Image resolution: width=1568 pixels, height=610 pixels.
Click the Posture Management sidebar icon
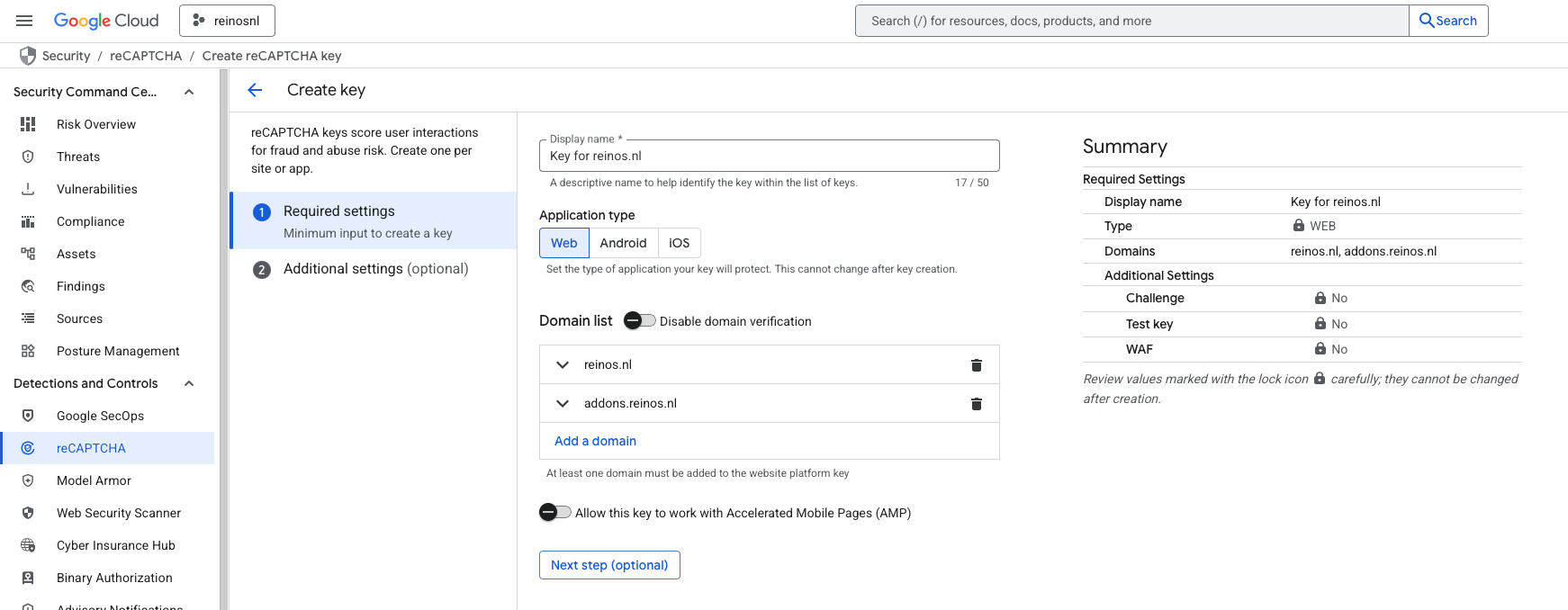[x=28, y=351]
